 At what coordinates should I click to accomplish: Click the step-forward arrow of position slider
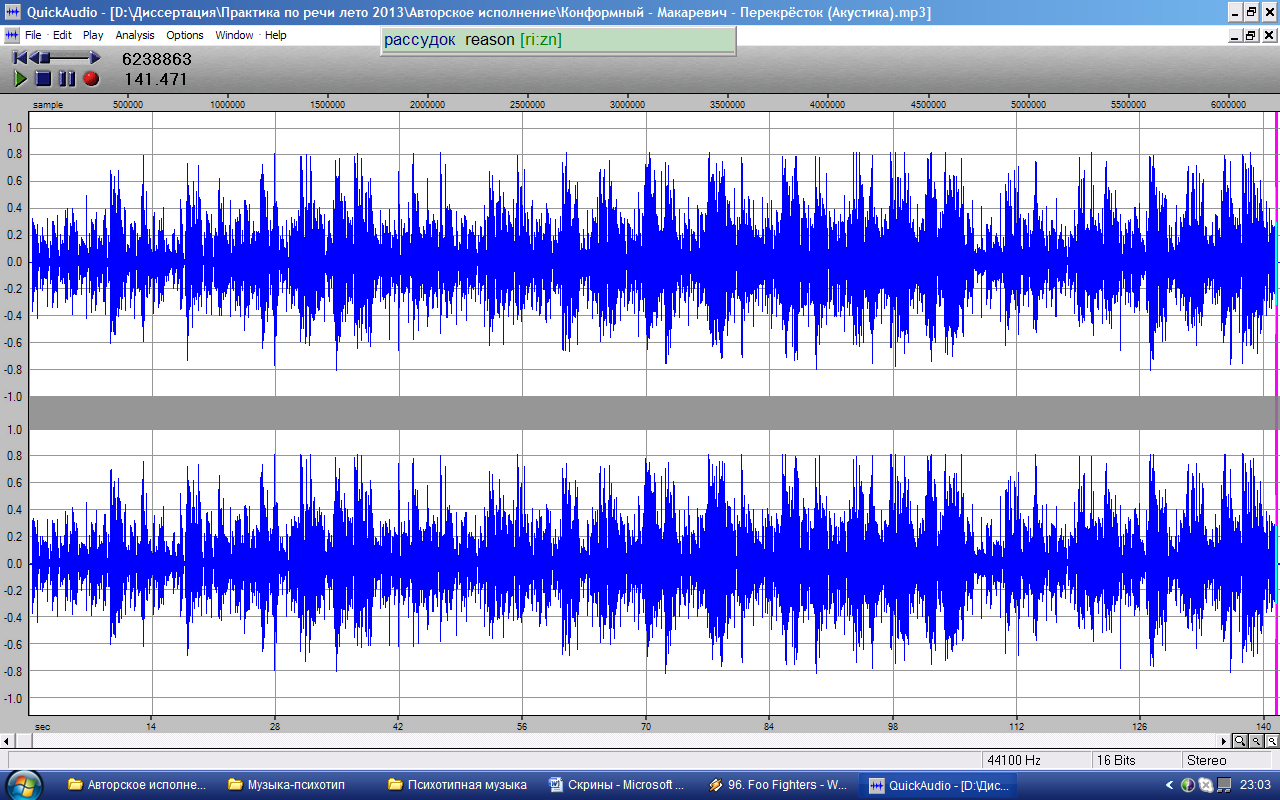click(x=95, y=58)
